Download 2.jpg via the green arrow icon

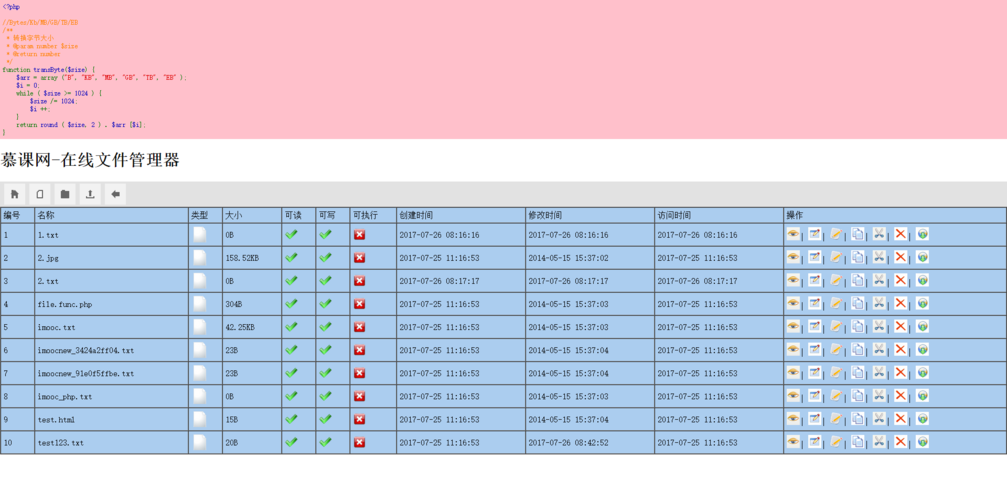[922, 257]
